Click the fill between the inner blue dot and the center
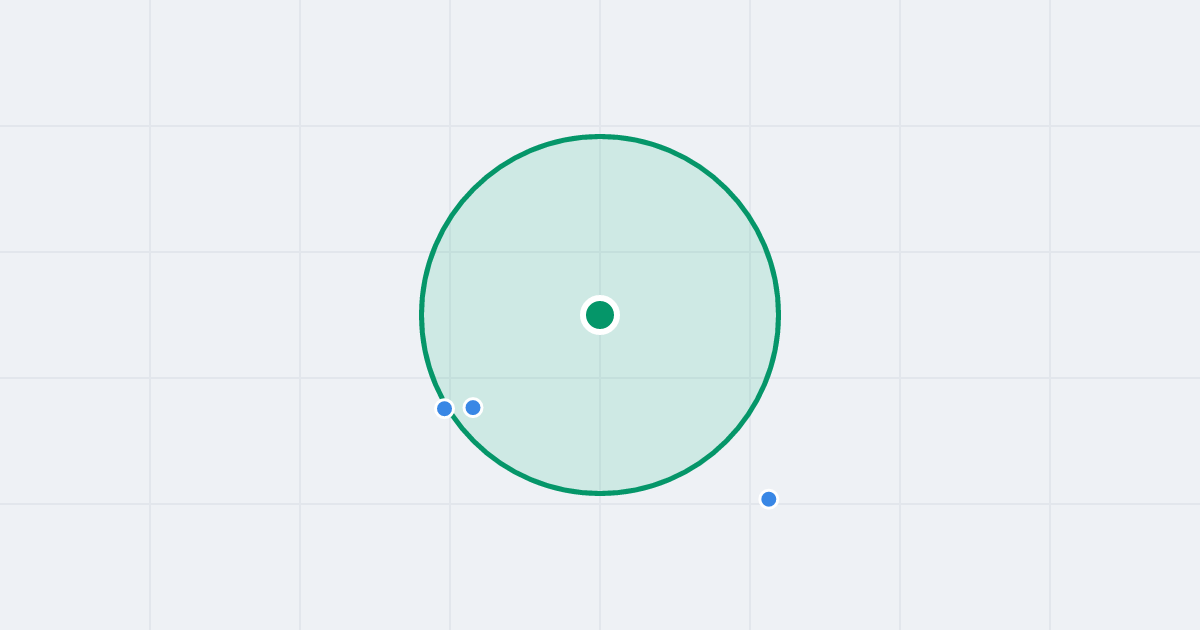The height and width of the screenshot is (630, 1200). [536, 361]
